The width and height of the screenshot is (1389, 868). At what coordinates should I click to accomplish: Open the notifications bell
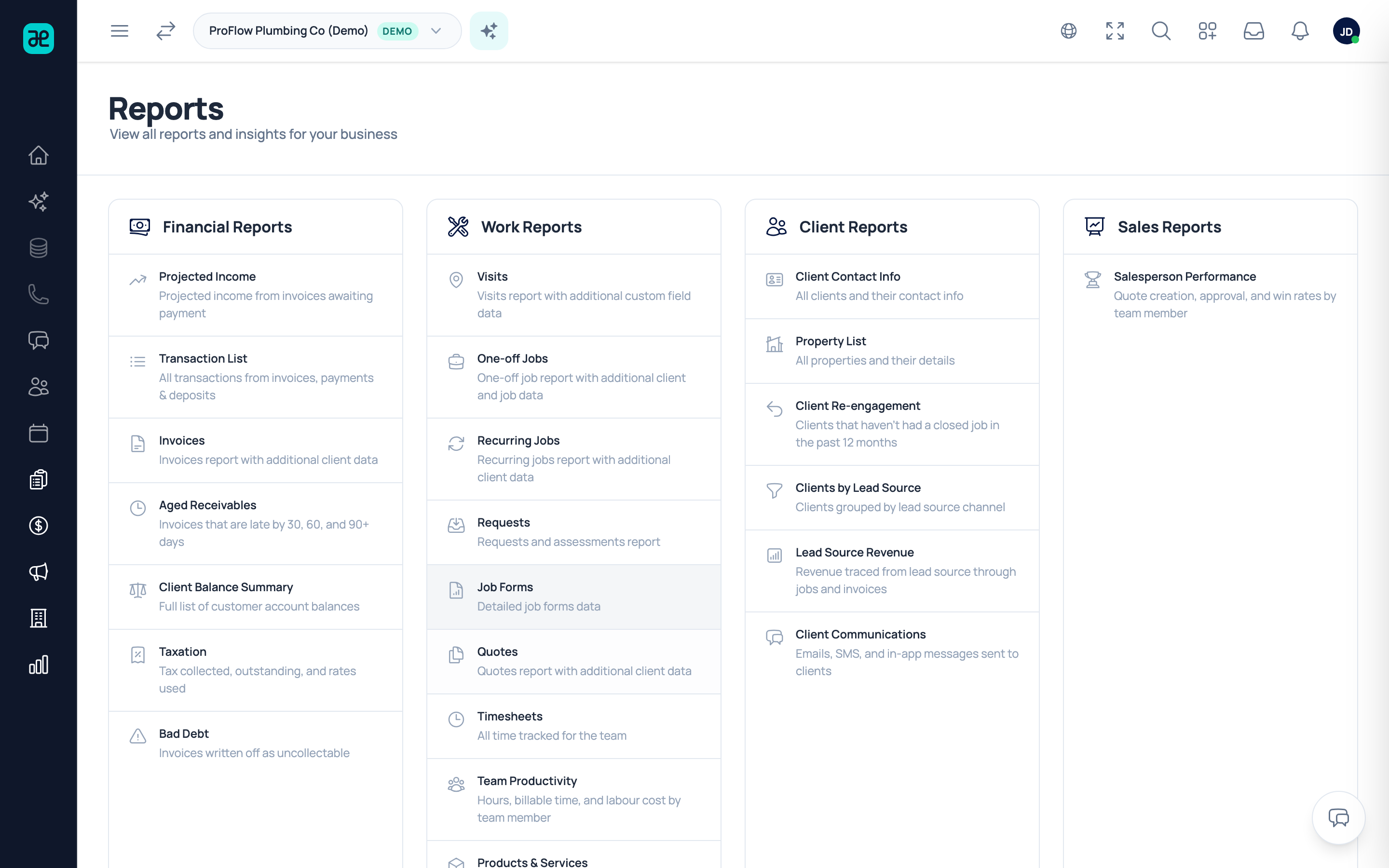coord(1300,31)
